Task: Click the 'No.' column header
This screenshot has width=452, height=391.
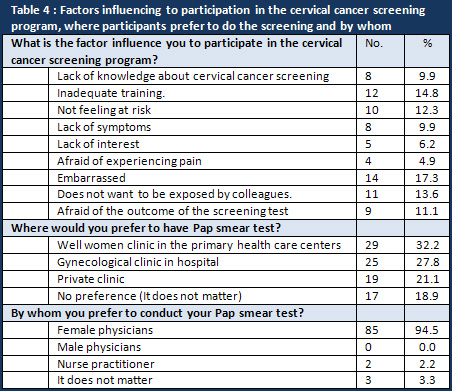Action: tap(374, 43)
